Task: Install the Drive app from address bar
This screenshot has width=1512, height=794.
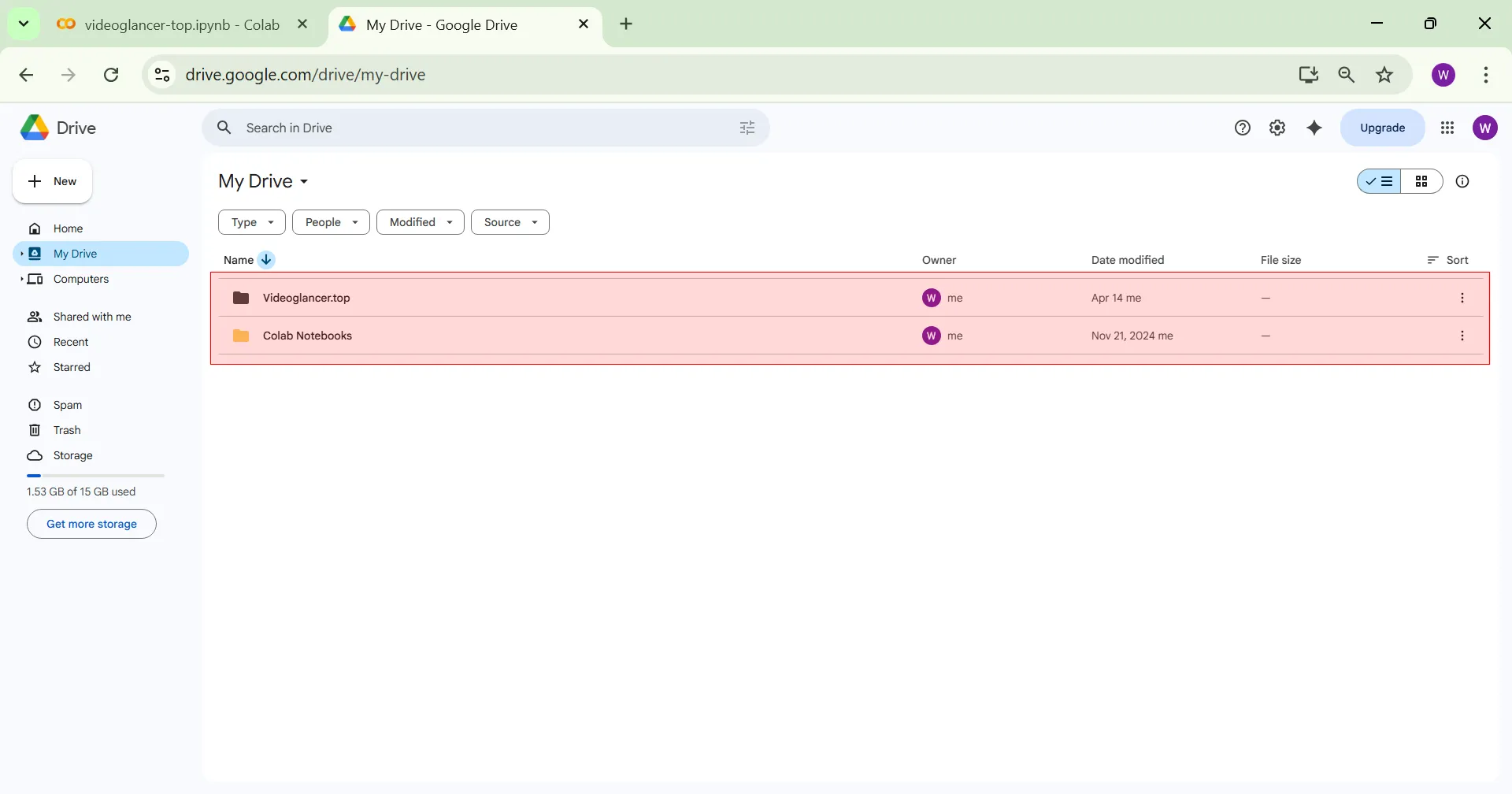Action: [1308, 75]
